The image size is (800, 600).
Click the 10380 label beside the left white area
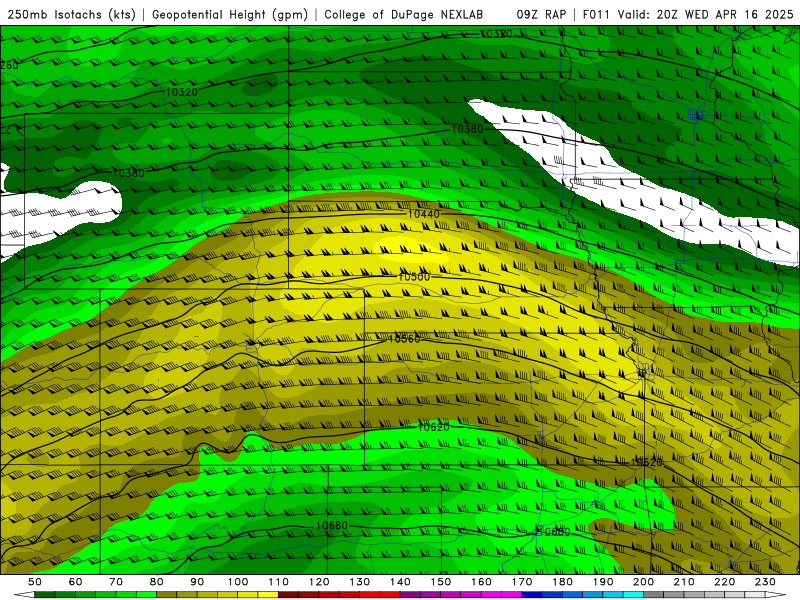(x=129, y=173)
